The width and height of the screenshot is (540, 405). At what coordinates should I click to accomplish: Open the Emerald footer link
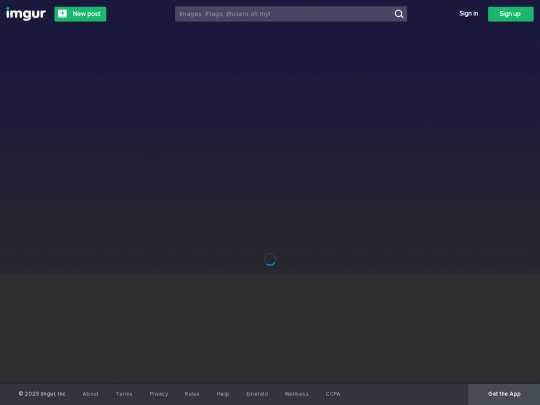point(257,394)
